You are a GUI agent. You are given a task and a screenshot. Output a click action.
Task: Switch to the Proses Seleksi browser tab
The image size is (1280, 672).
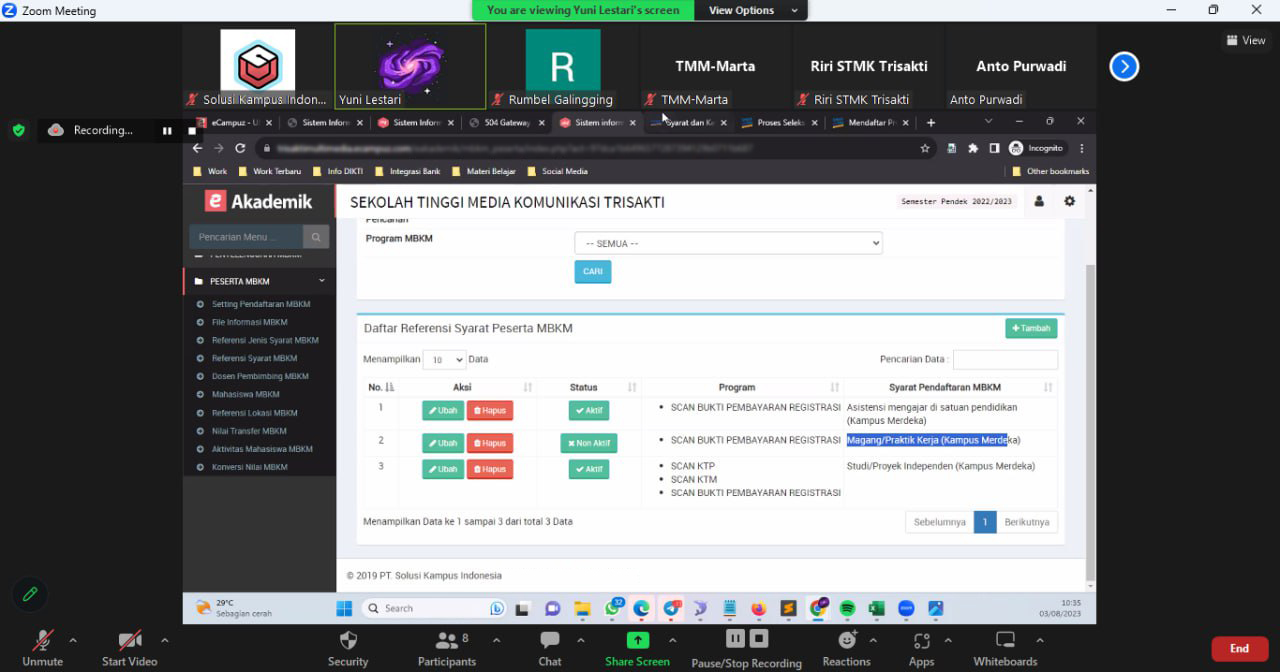pos(780,123)
